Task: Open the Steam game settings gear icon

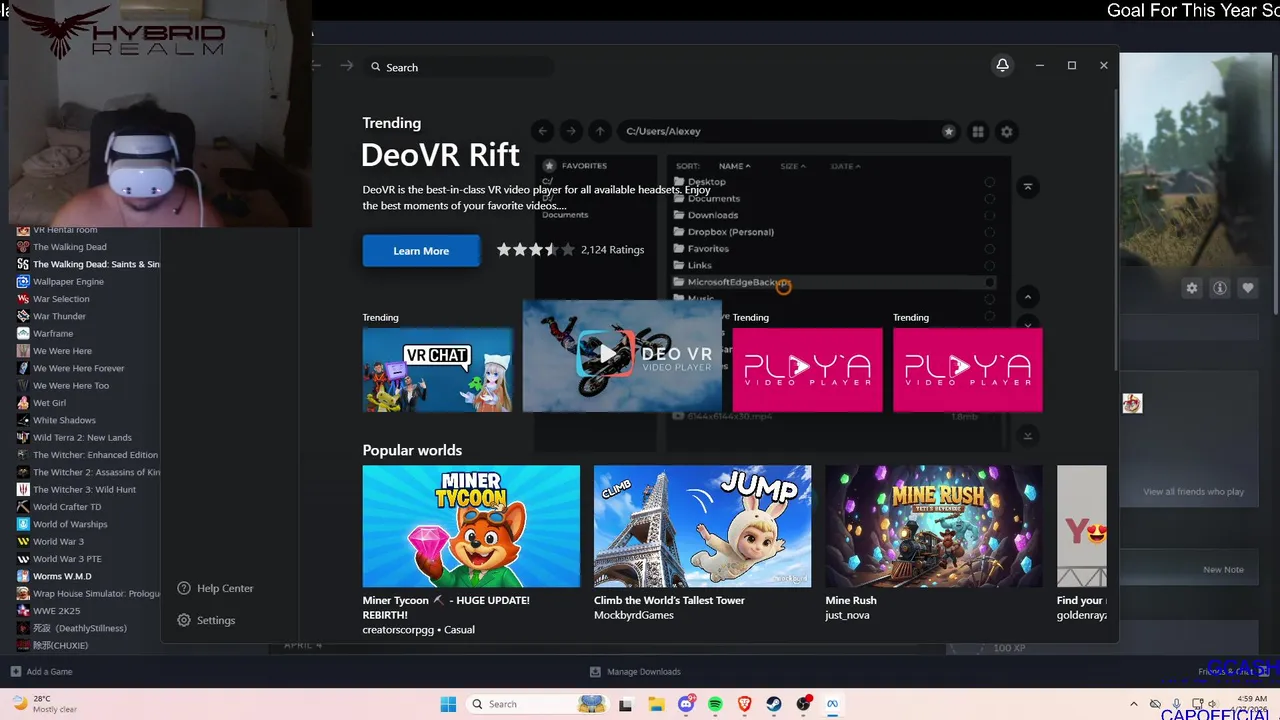Action: (1192, 288)
